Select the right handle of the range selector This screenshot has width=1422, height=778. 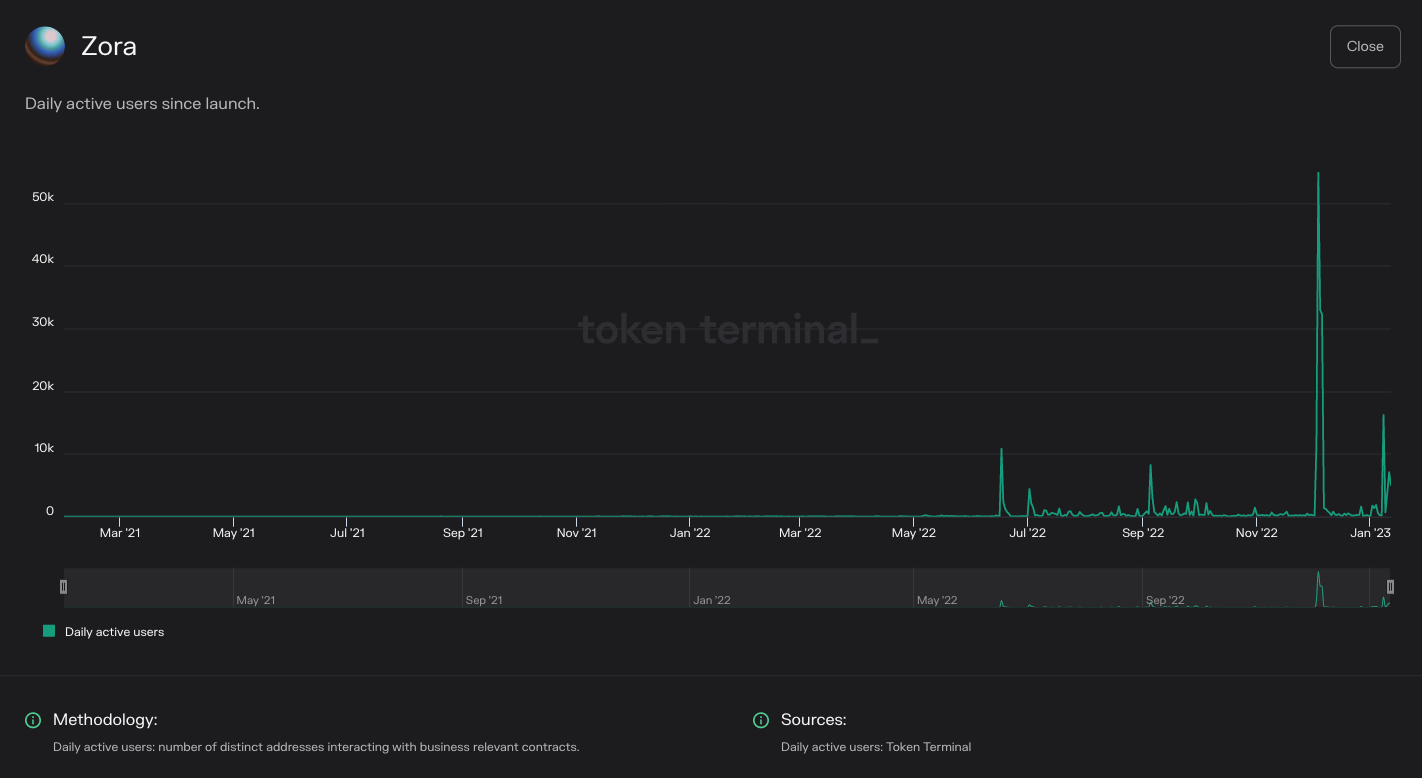[1390, 587]
